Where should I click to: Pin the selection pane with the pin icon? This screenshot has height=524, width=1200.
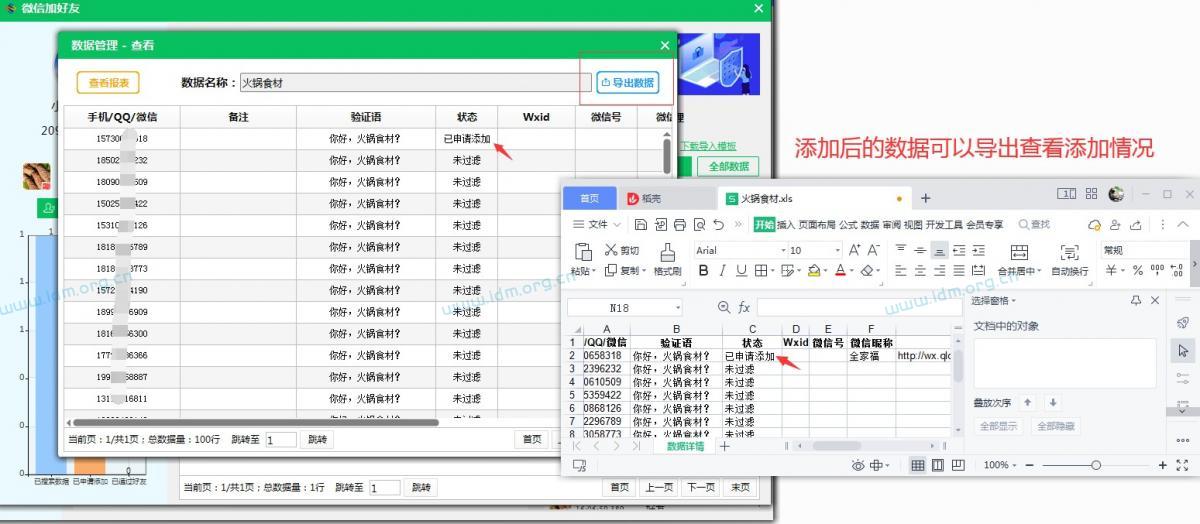(x=1135, y=300)
